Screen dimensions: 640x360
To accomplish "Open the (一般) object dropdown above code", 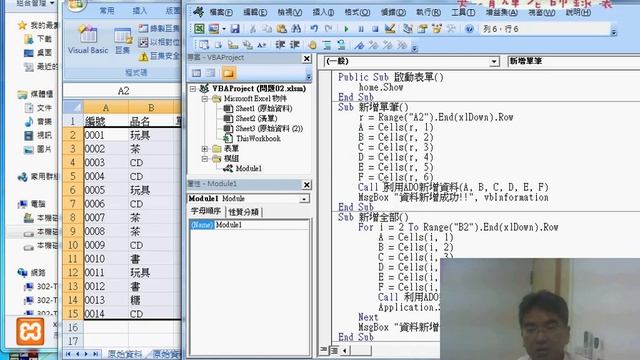I will [494, 62].
